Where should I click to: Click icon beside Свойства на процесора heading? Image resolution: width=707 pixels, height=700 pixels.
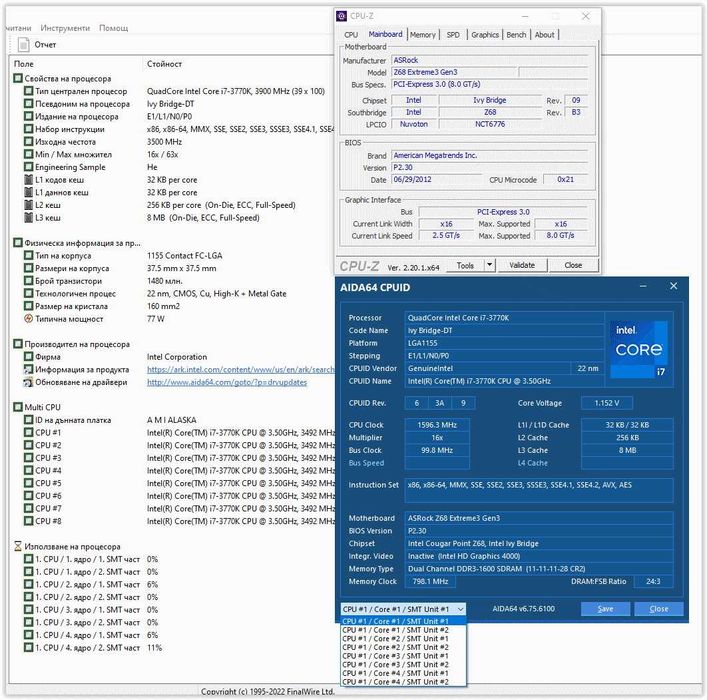(18, 78)
